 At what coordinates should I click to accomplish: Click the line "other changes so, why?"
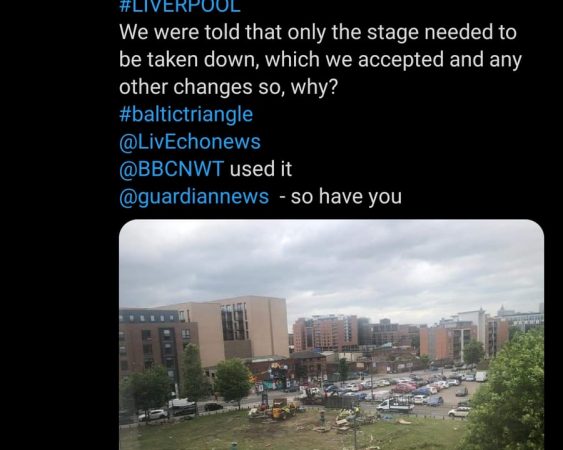[229, 87]
